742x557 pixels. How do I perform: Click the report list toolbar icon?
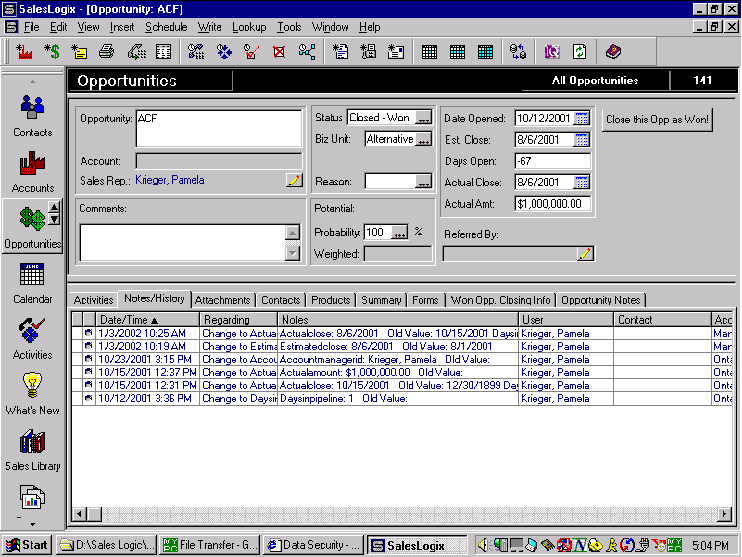click(x=163, y=52)
